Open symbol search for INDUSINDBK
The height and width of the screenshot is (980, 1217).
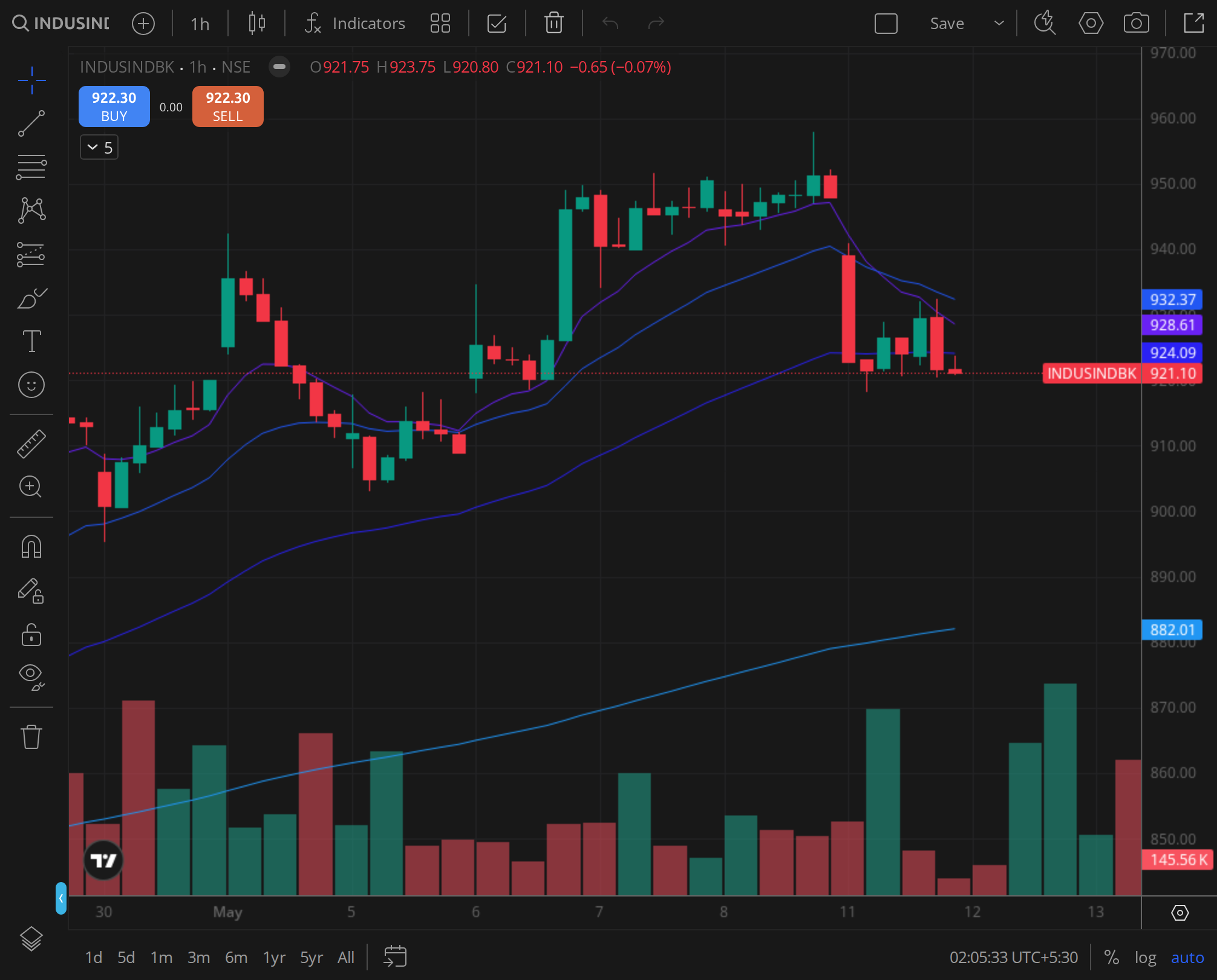pyautogui.click(x=60, y=24)
